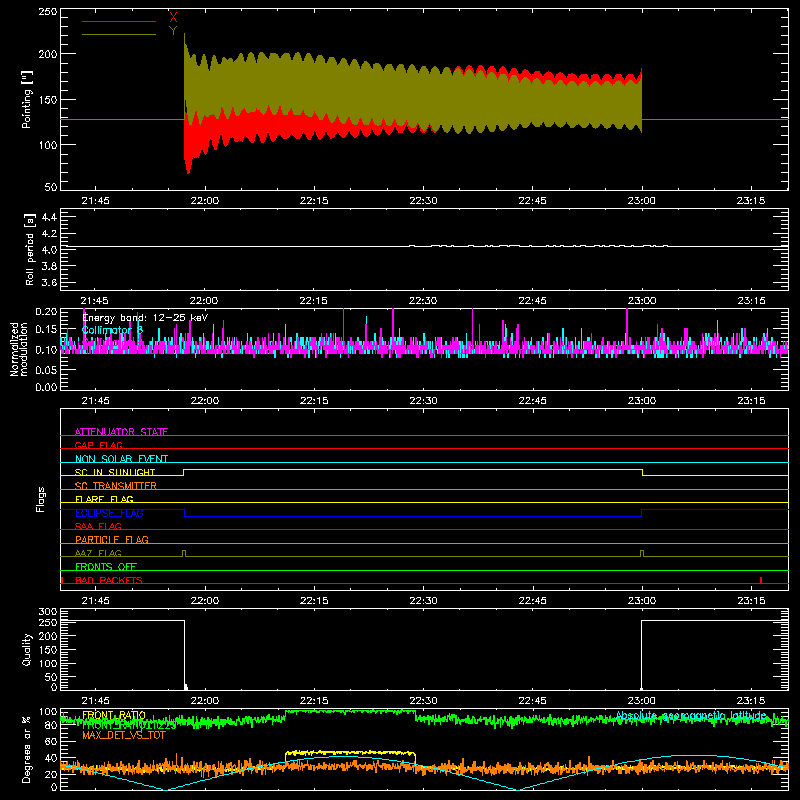The width and height of the screenshot is (800, 800).
Task: Click the yellow FRONT_RATIO plateau curve
Action: coord(350,753)
